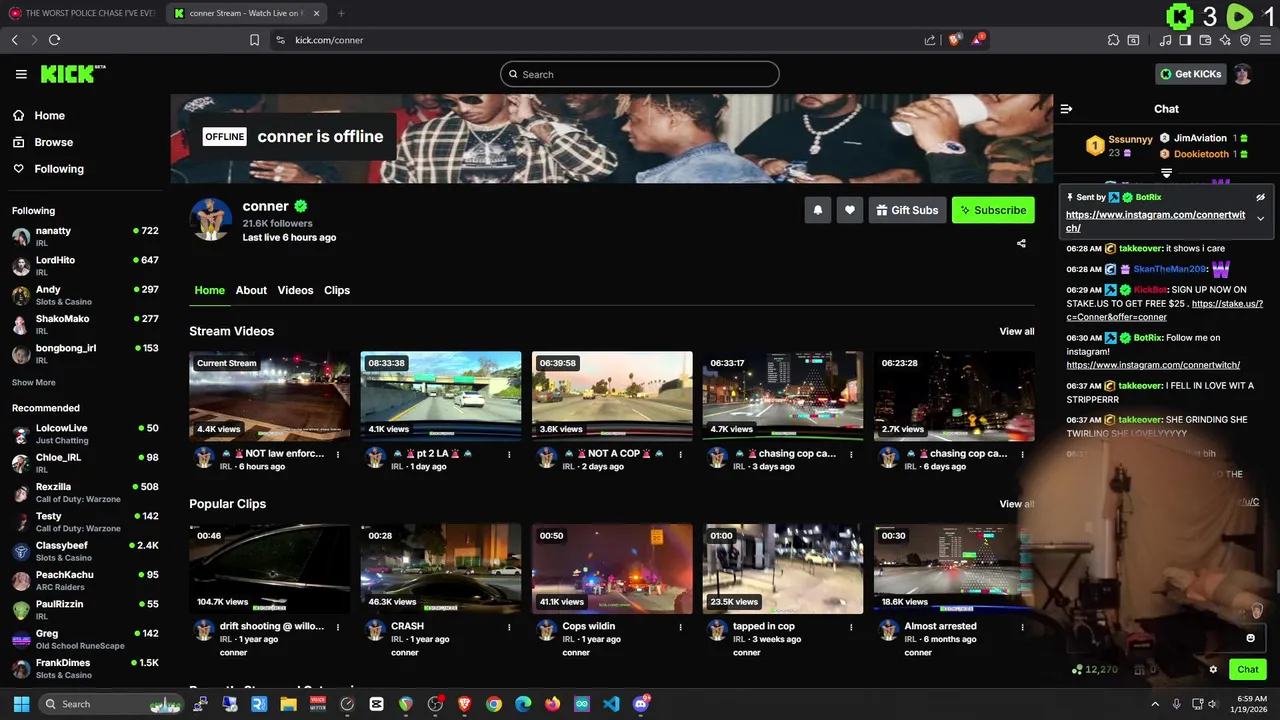Open options menu for 'Cops wildin' clip
The height and width of the screenshot is (720, 1280).
click(x=680, y=627)
